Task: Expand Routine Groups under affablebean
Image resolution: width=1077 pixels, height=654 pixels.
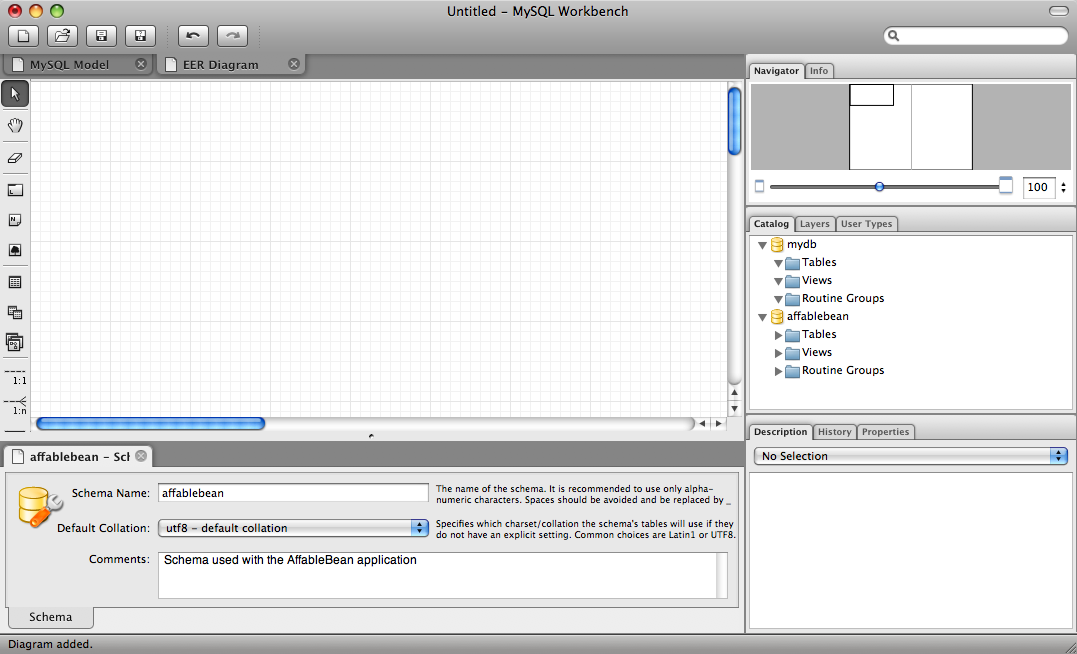Action: click(780, 371)
